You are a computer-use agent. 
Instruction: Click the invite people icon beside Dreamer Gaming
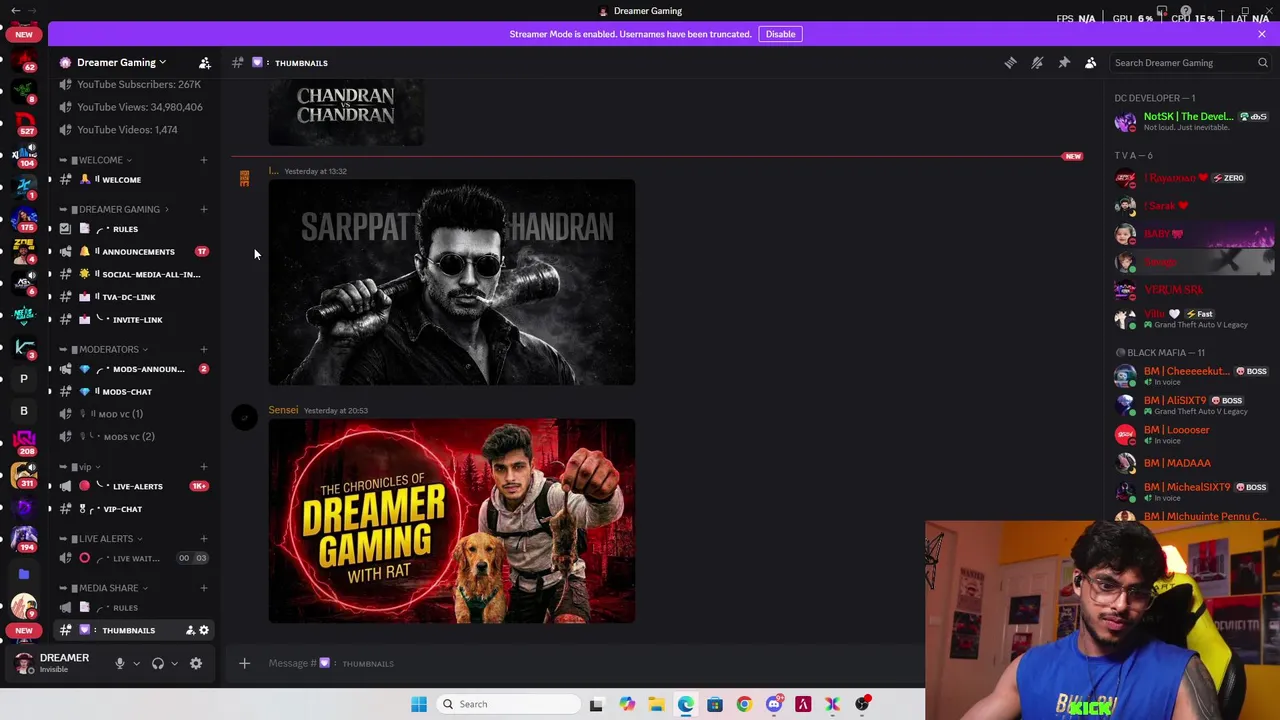[x=204, y=63]
